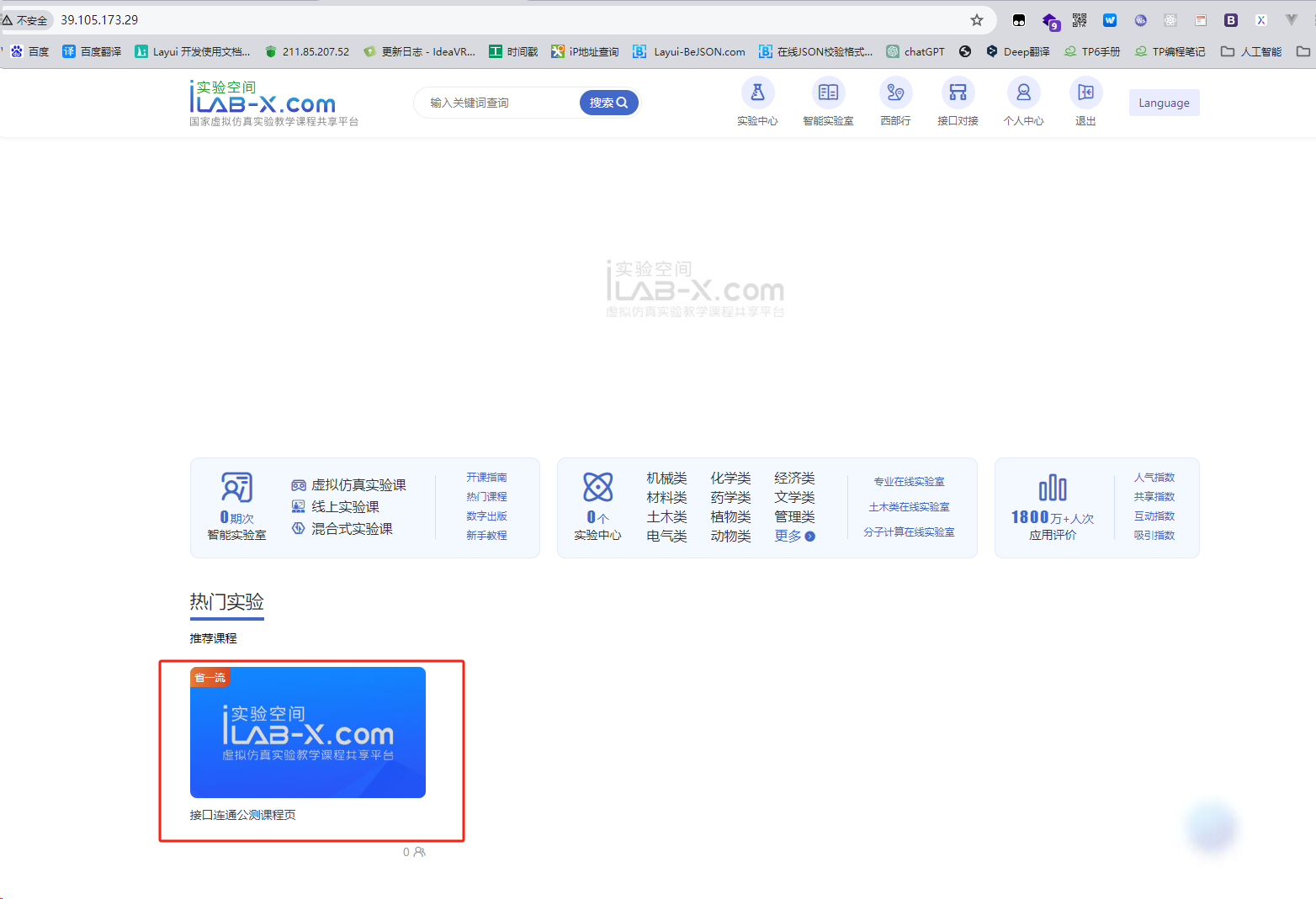
Task: Open the 更新日志 - IdeaVR bookmark
Action: coord(419,51)
